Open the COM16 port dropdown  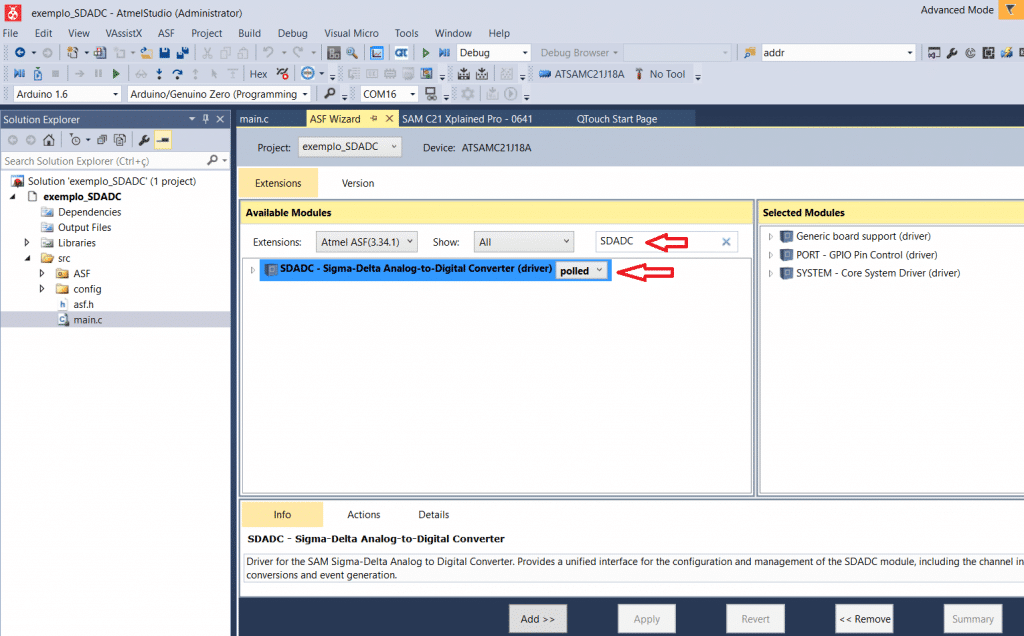(388, 94)
